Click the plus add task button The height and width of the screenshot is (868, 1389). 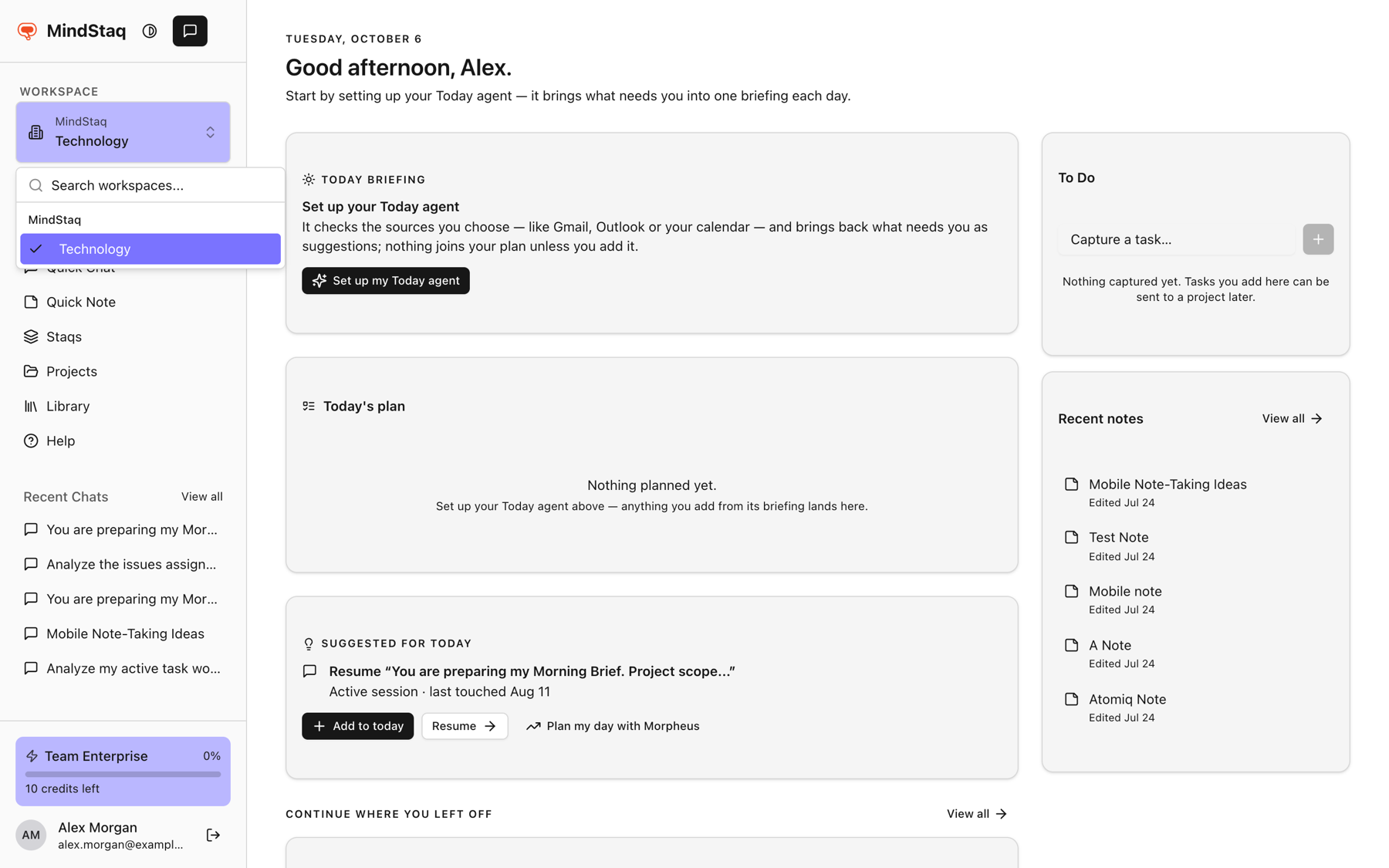tap(1318, 239)
